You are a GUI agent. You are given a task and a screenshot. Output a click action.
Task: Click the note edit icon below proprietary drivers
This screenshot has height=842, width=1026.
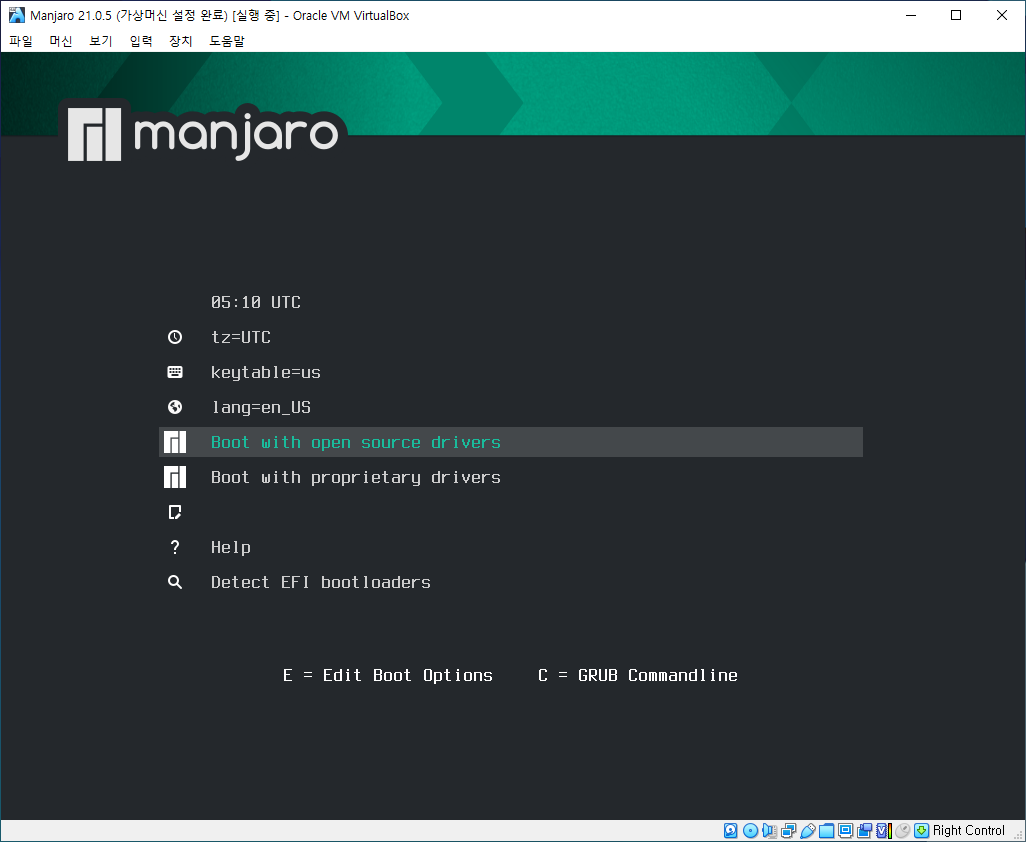pyautogui.click(x=175, y=512)
